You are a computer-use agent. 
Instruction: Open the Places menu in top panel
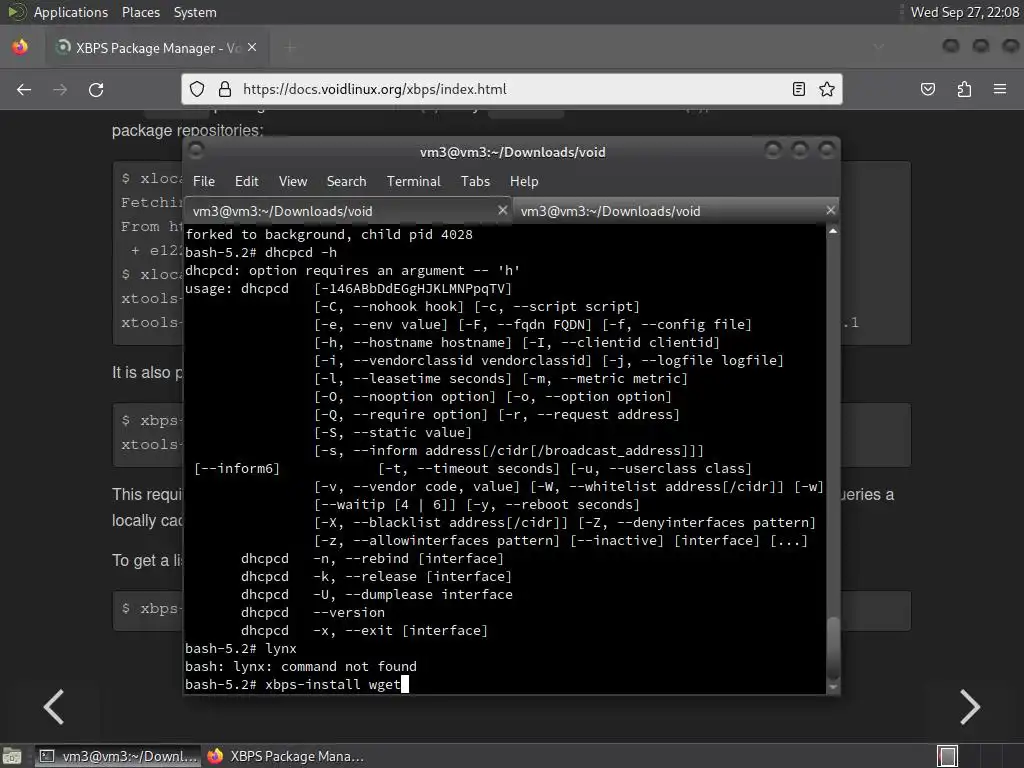coord(140,12)
